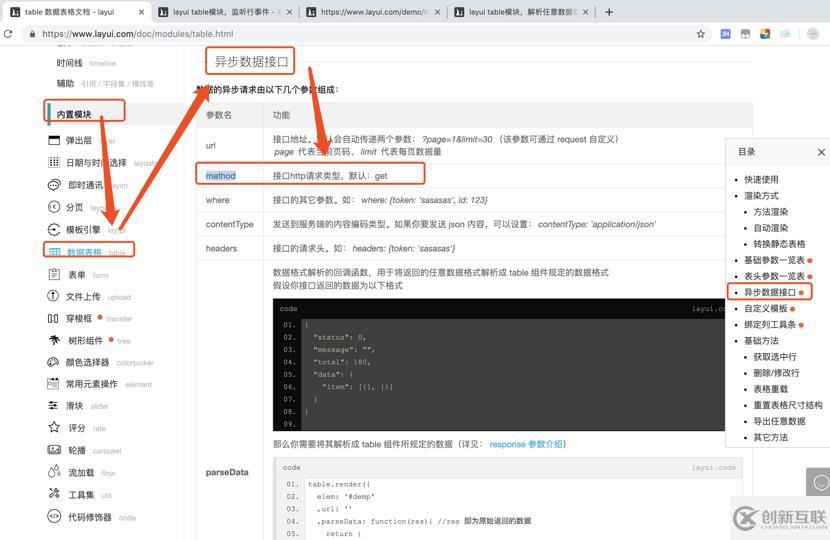This screenshot has height=540, width=830.
Task: Click the 树形组件 tree icon
Action: 54,340
